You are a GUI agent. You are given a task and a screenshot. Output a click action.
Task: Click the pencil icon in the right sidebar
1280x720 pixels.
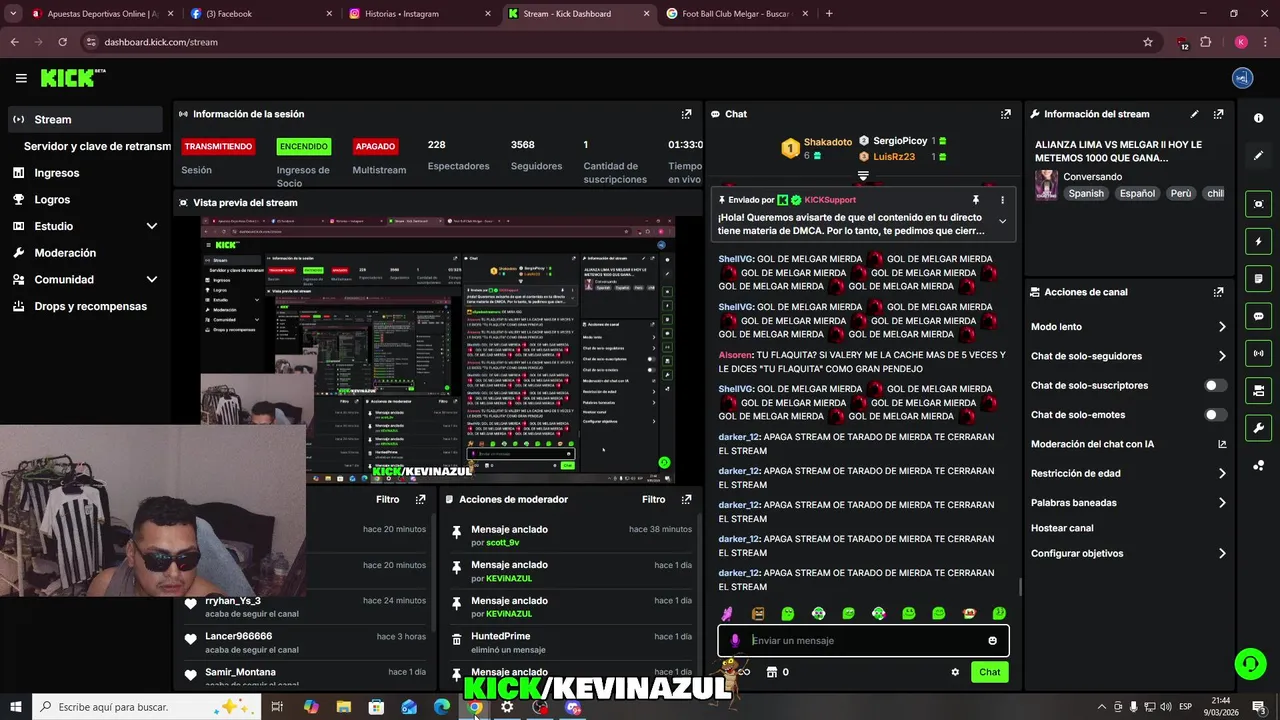pyautogui.click(x=1258, y=155)
